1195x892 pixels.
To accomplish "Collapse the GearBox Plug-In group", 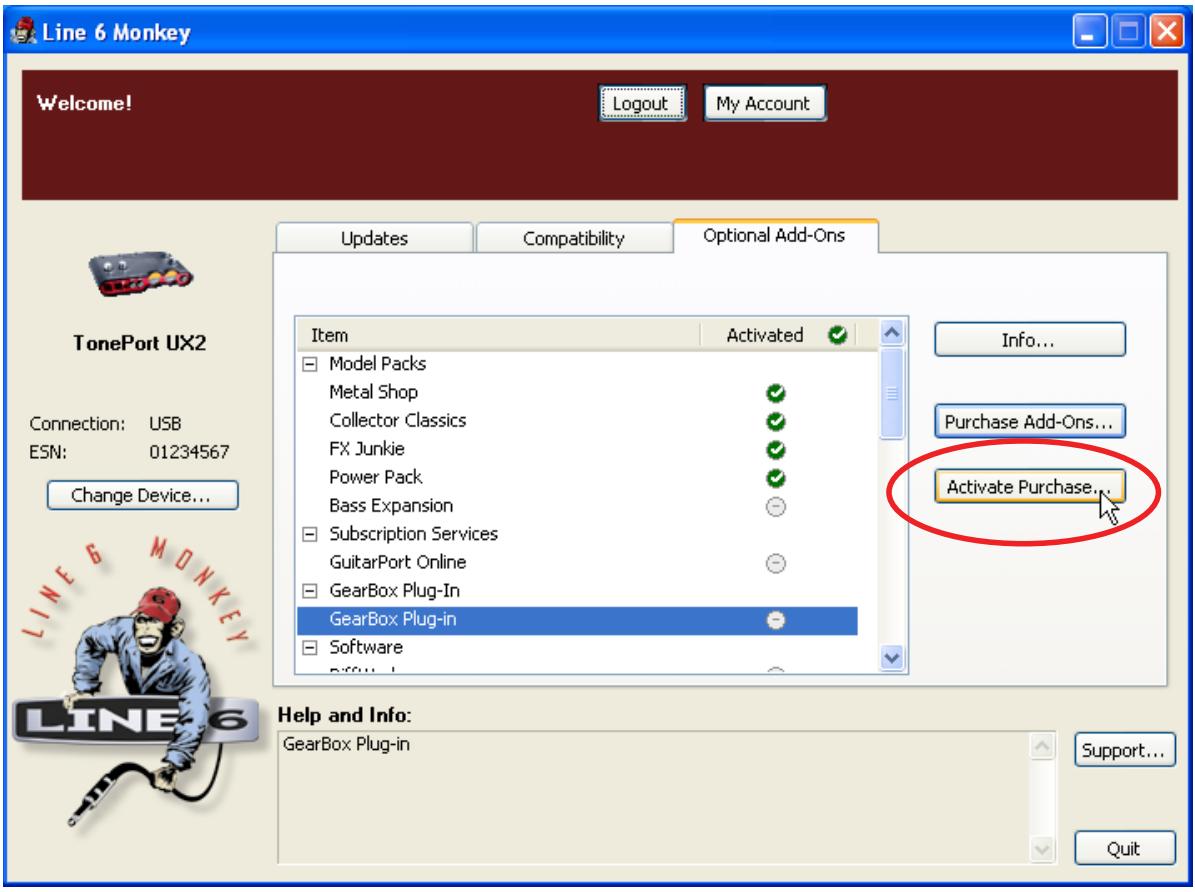I will [310, 591].
